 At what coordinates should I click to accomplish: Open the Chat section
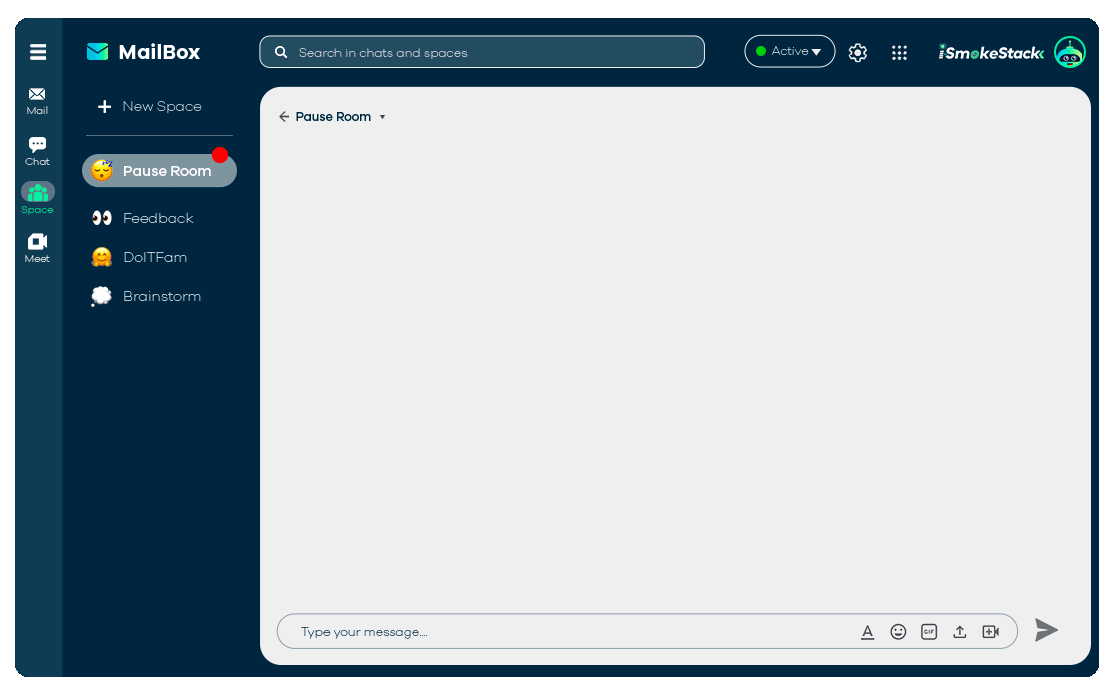coord(37,151)
